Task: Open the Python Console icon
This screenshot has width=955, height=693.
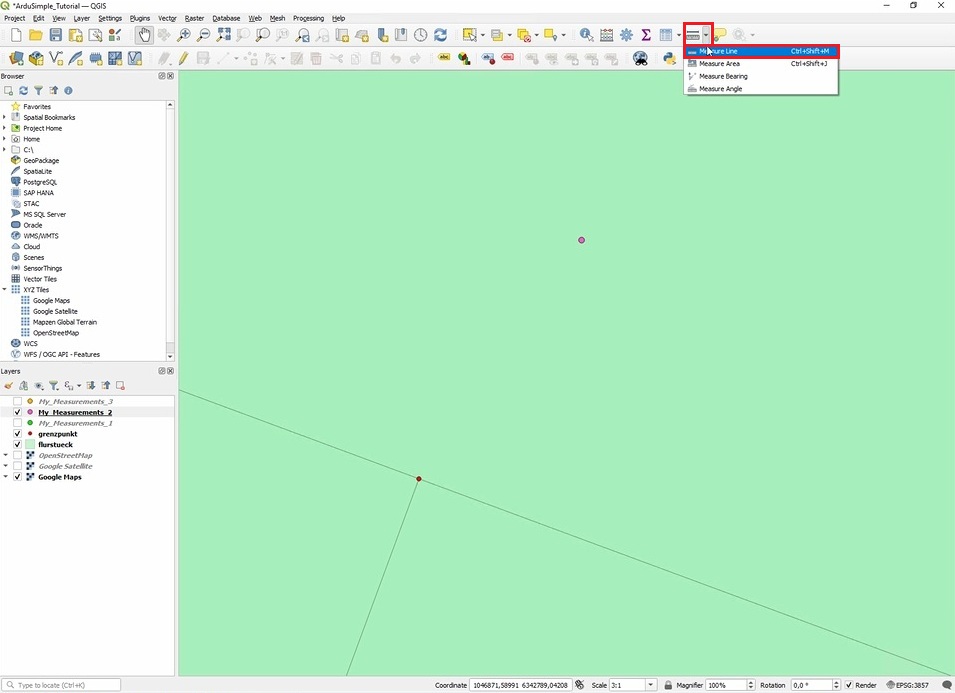Action: (670, 58)
